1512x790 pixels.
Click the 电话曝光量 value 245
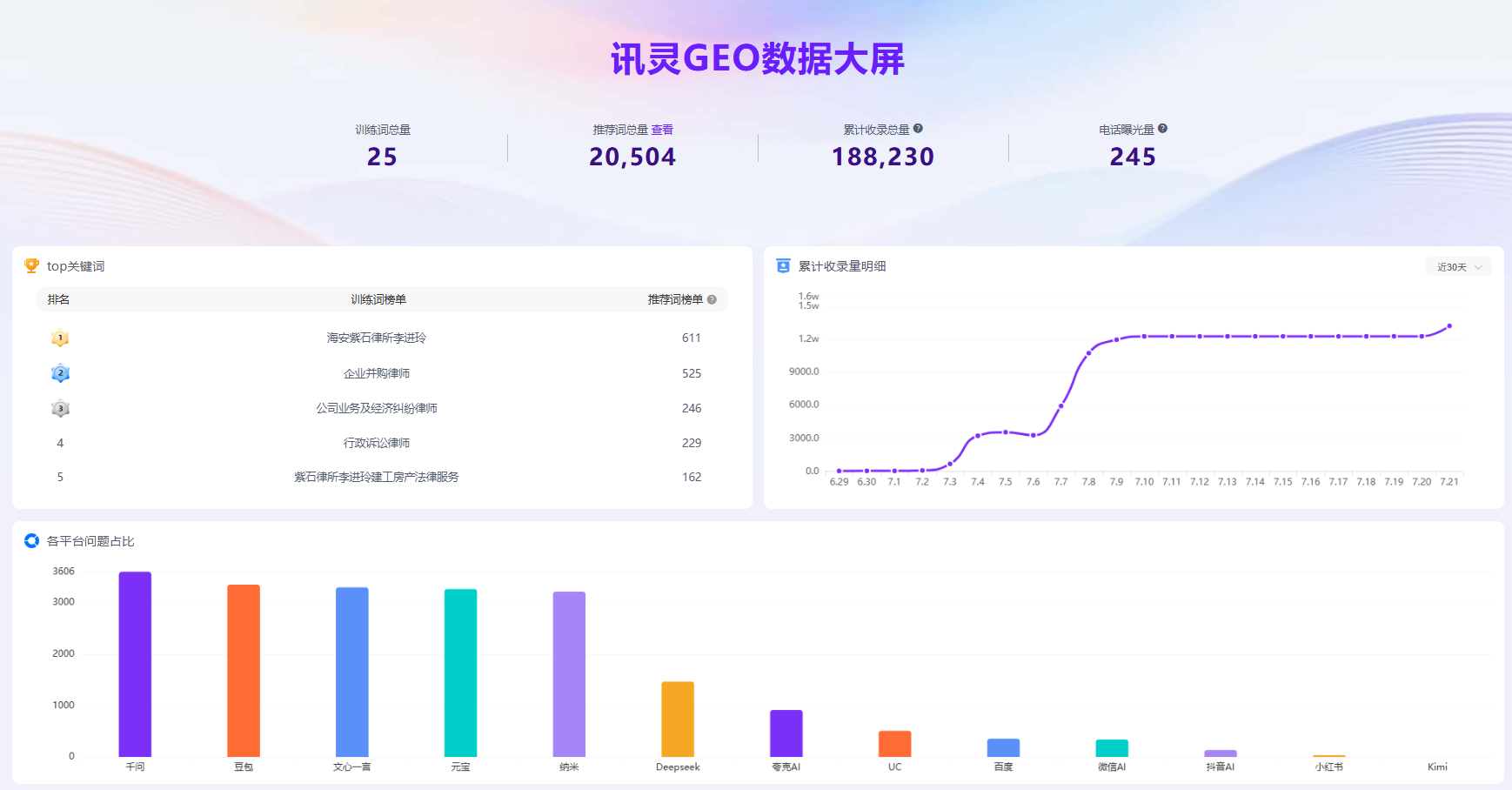(1133, 157)
